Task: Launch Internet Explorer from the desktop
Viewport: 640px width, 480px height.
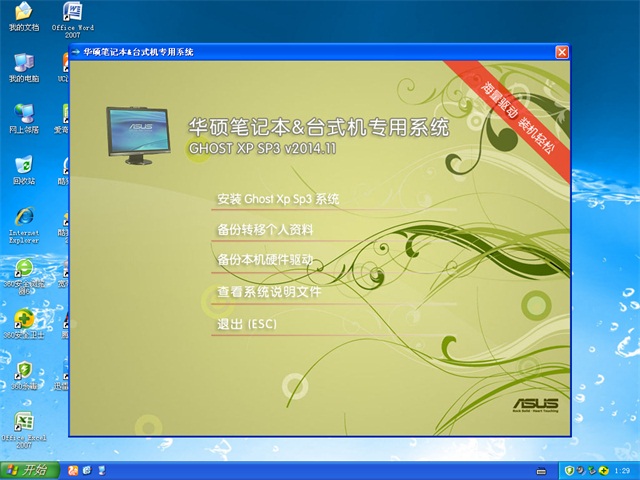Action: [24, 225]
